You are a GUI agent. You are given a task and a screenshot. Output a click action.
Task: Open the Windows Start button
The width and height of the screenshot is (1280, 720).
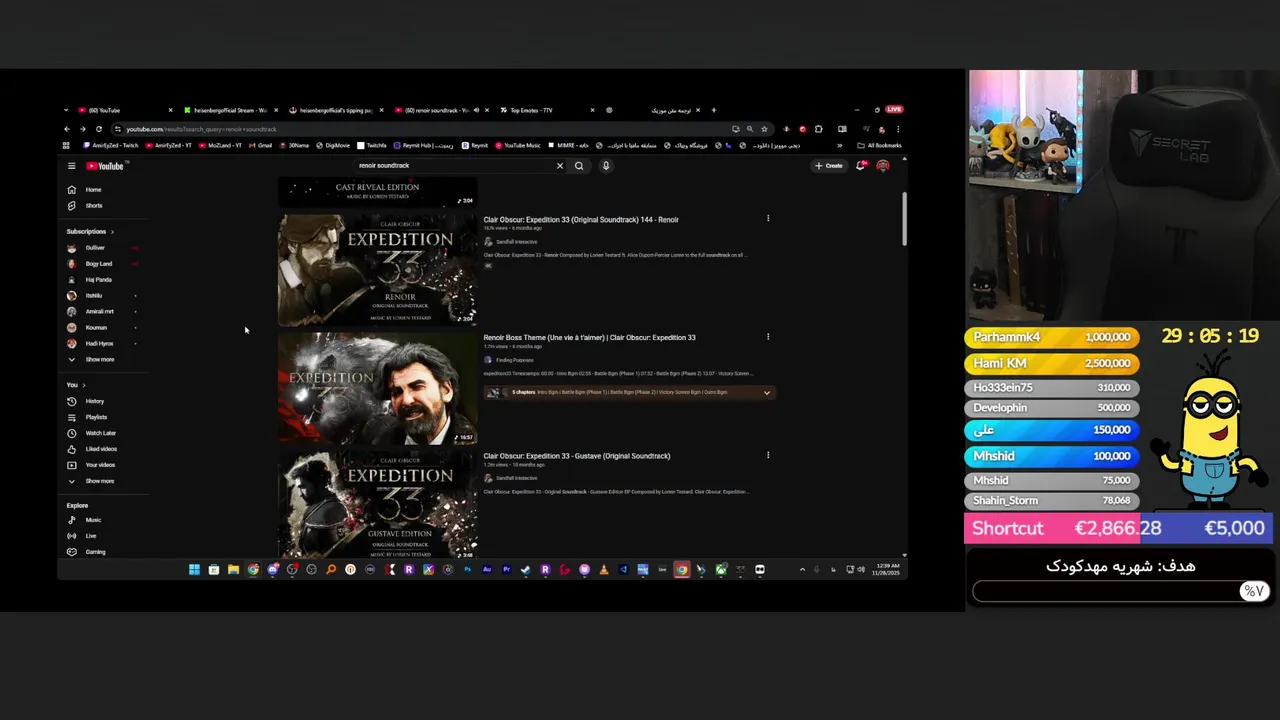tap(194, 570)
